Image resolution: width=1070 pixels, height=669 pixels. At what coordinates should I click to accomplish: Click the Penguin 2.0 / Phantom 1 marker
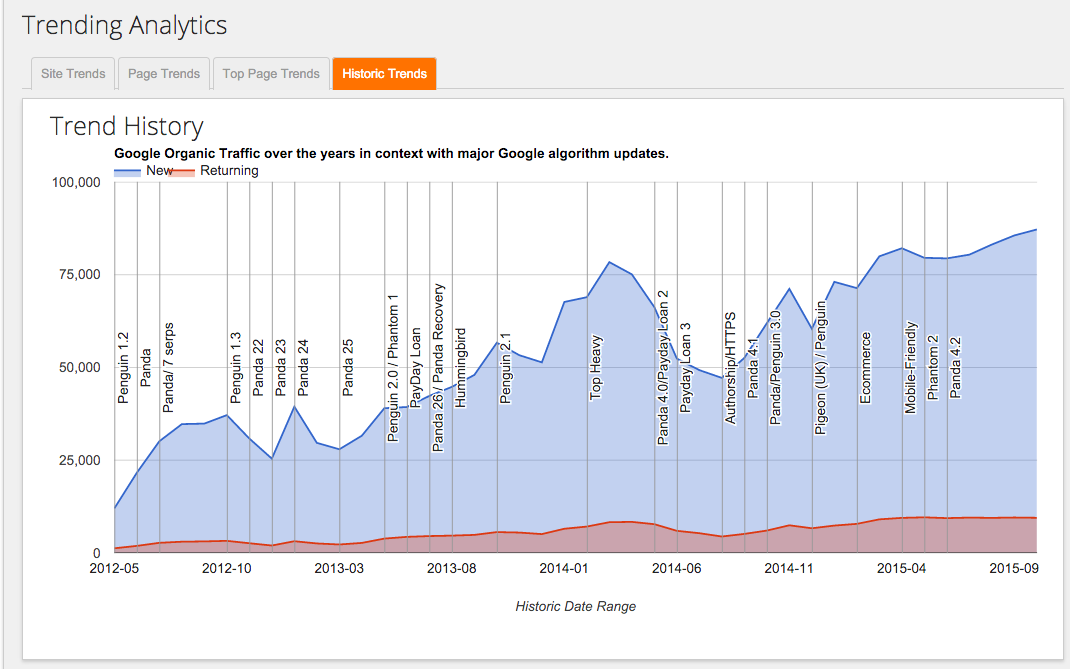(392, 370)
